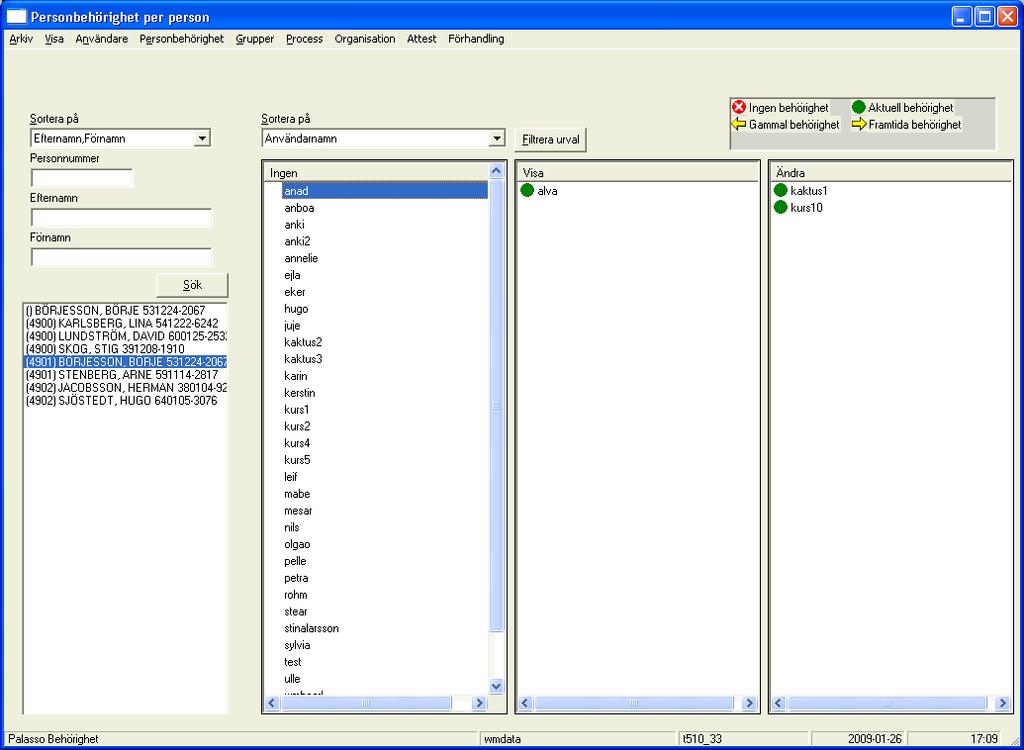The image size is (1024, 750).
Task: Open the Grupper menu
Action: click(x=255, y=39)
